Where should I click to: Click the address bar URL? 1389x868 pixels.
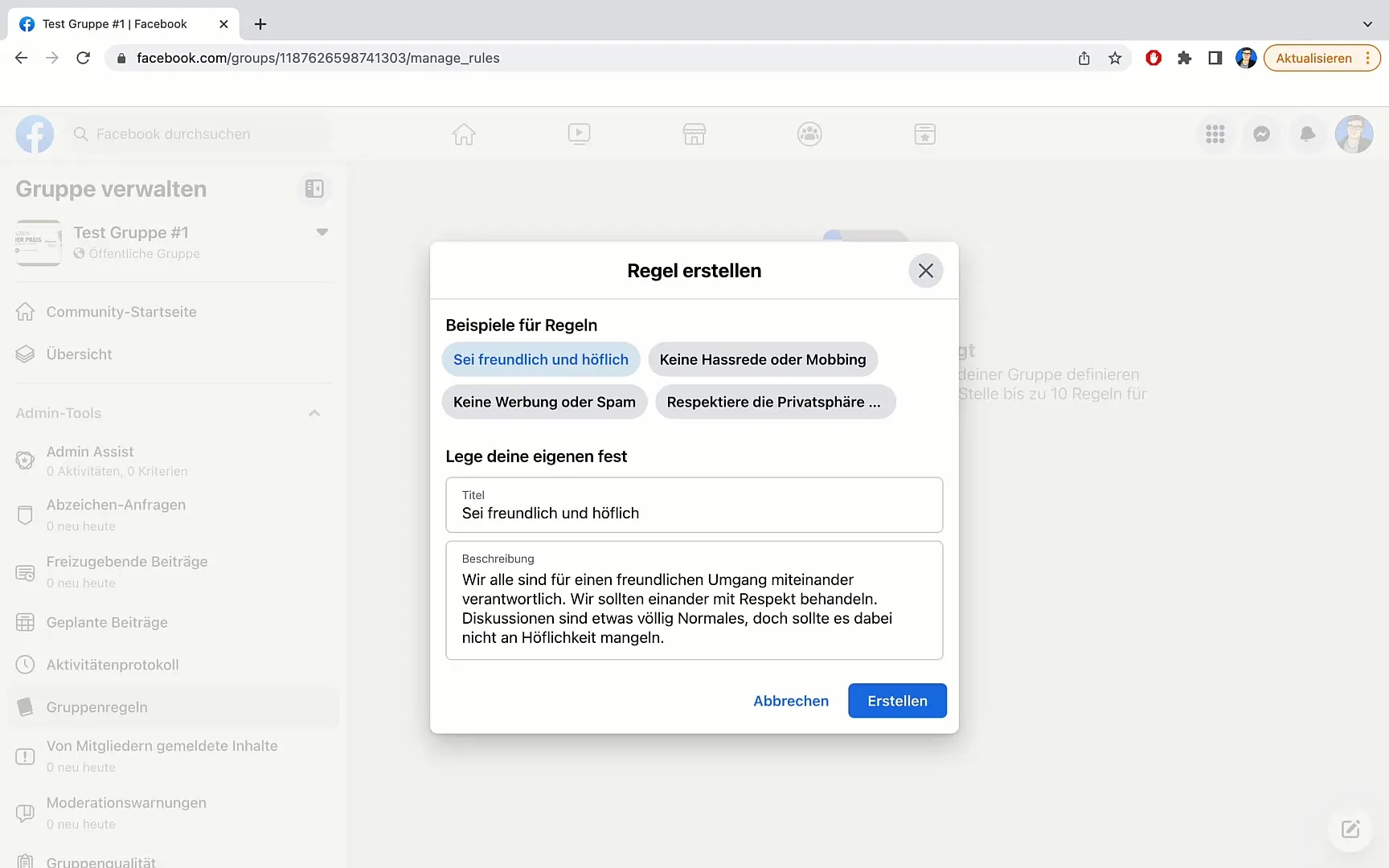[318, 58]
